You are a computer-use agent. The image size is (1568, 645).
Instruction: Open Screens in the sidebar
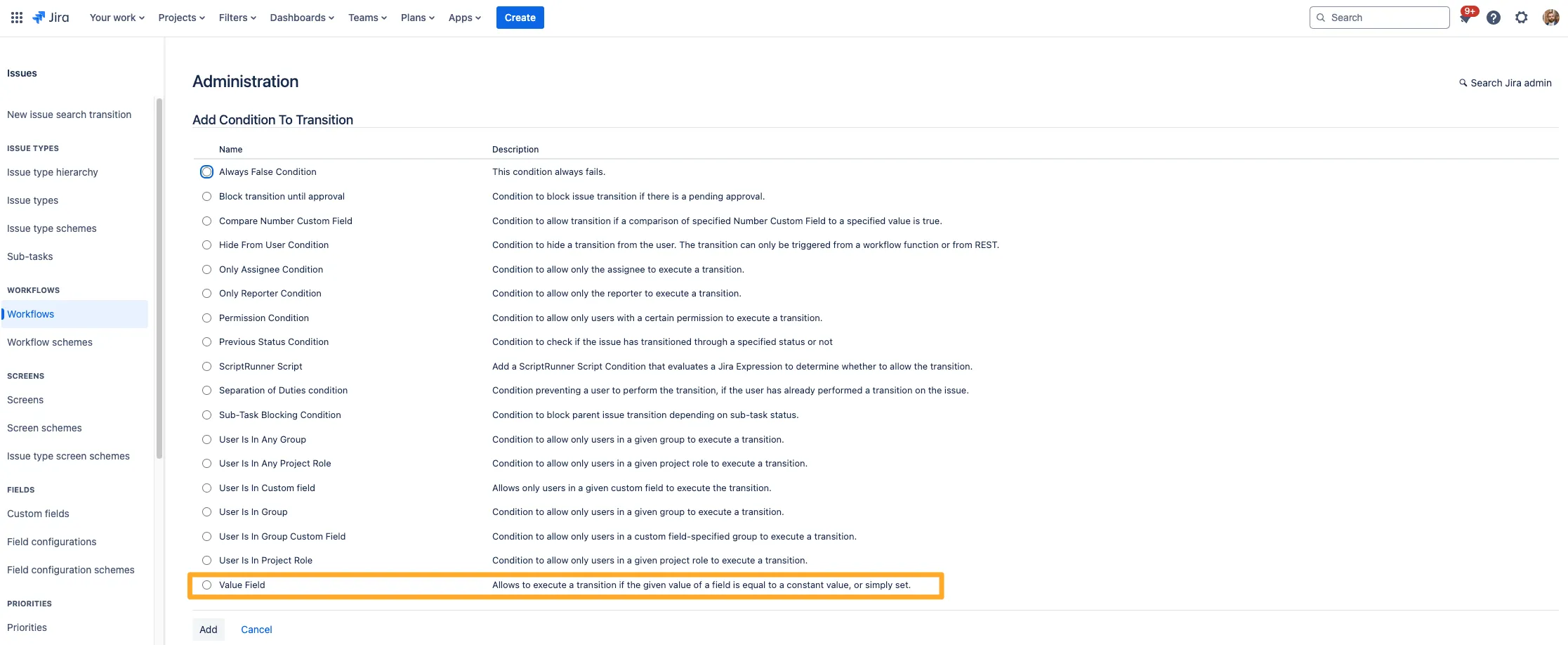coord(25,400)
